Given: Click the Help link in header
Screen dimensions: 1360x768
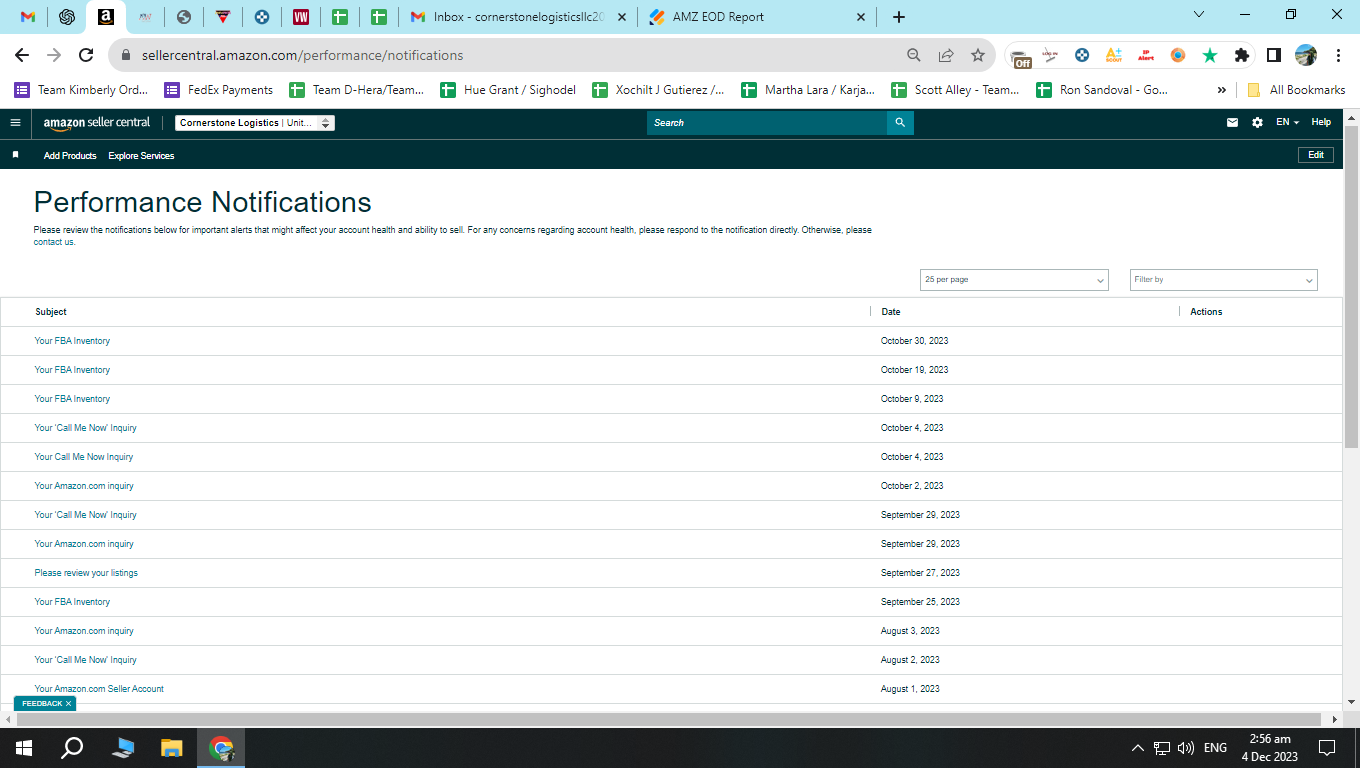Looking at the screenshot, I should [x=1321, y=122].
